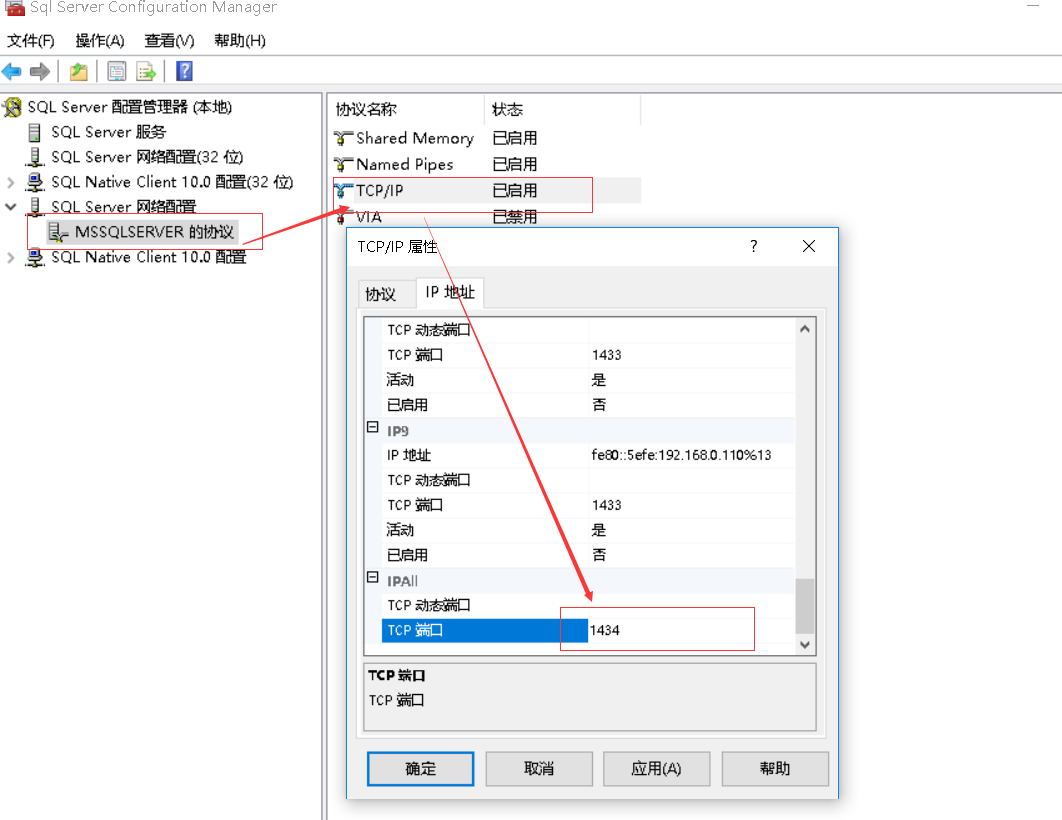
Task: Switch to the 协议 tab
Action: point(380,294)
